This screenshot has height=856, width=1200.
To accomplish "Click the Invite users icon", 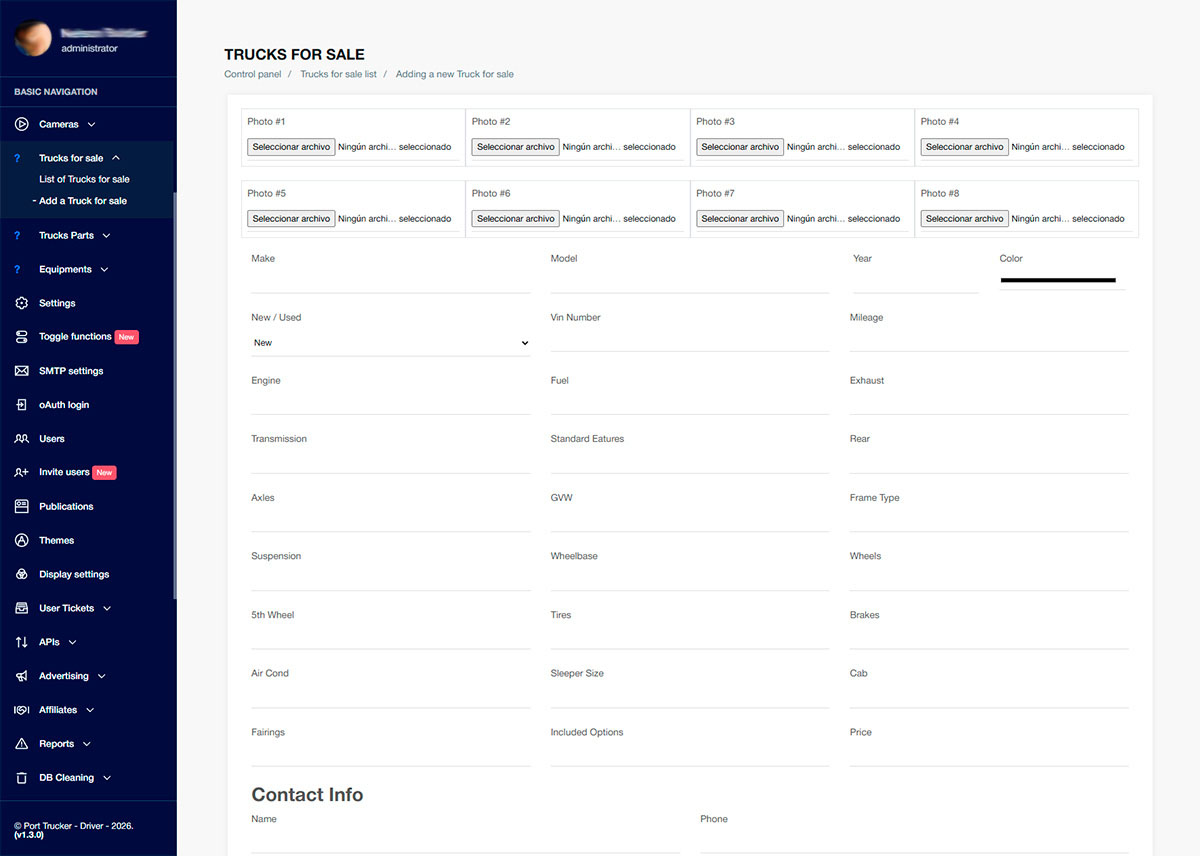I will point(21,472).
